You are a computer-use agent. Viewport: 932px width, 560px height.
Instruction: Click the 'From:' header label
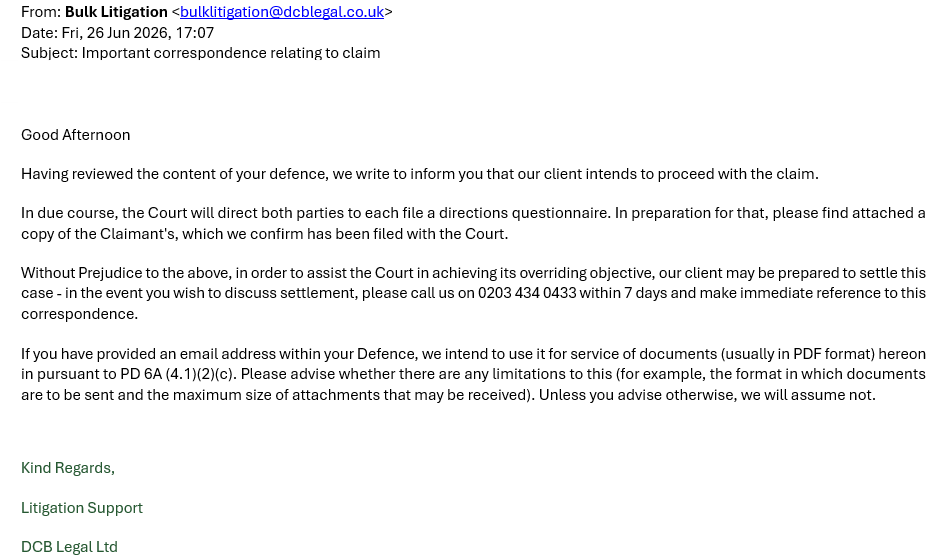point(41,12)
